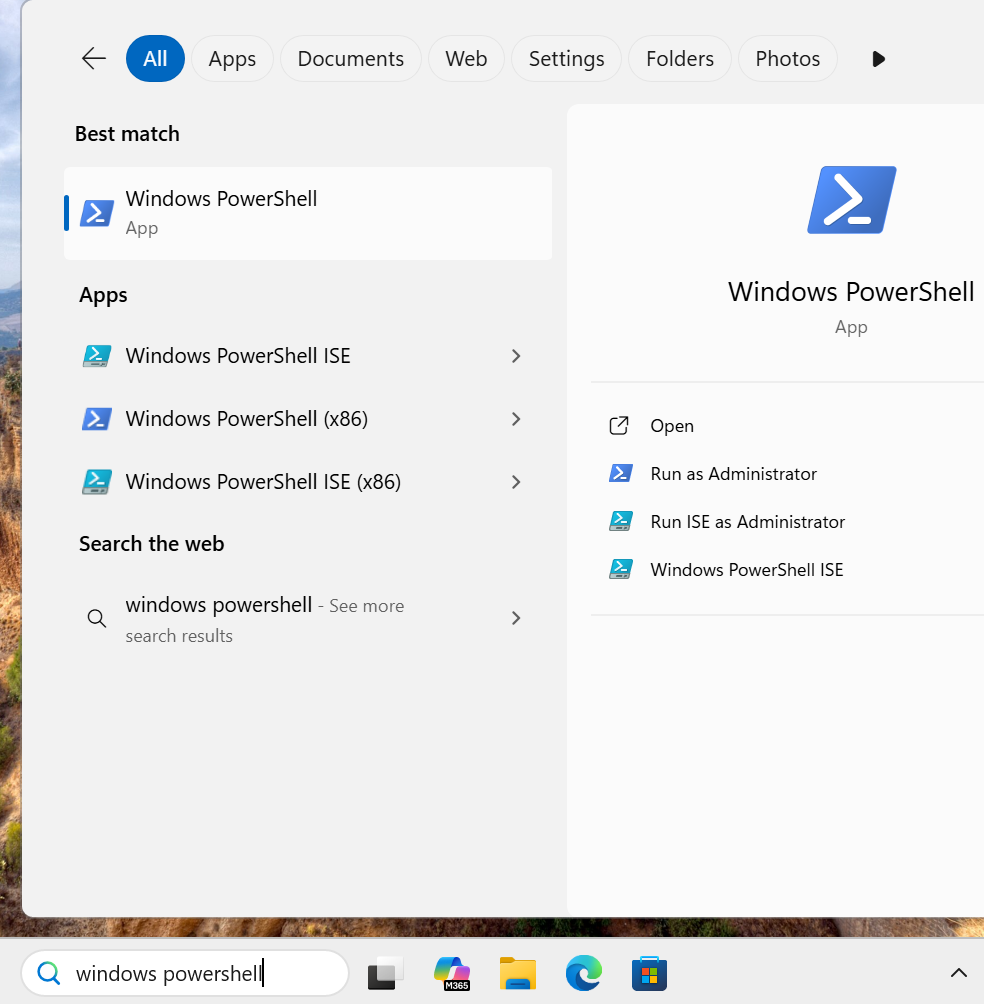The height and width of the screenshot is (1004, 984).
Task: Go back with the left arrow icon
Action: 93,59
